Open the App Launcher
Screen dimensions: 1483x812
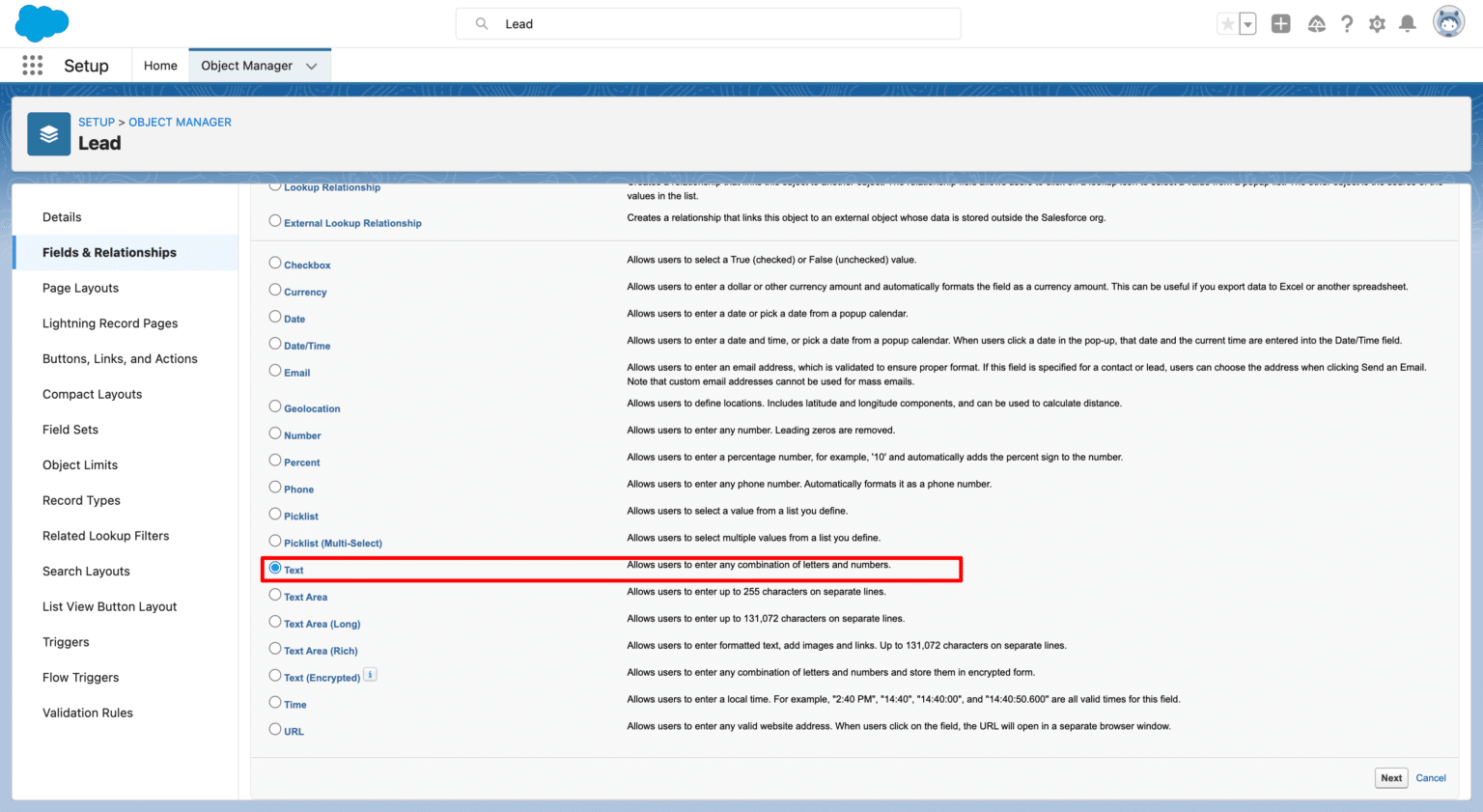(x=32, y=65)
